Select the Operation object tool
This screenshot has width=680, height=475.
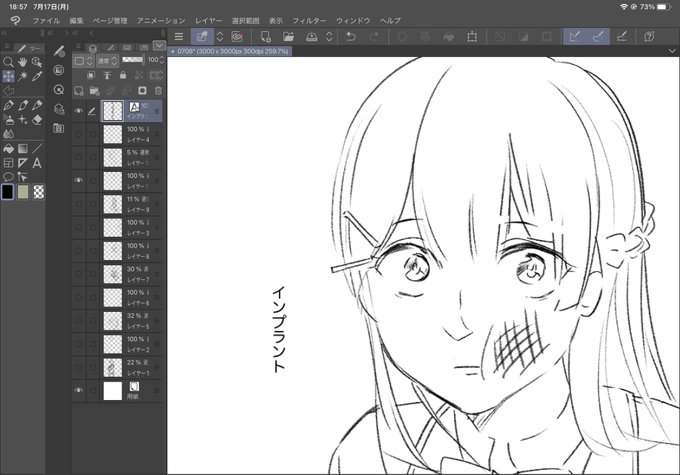37,62
